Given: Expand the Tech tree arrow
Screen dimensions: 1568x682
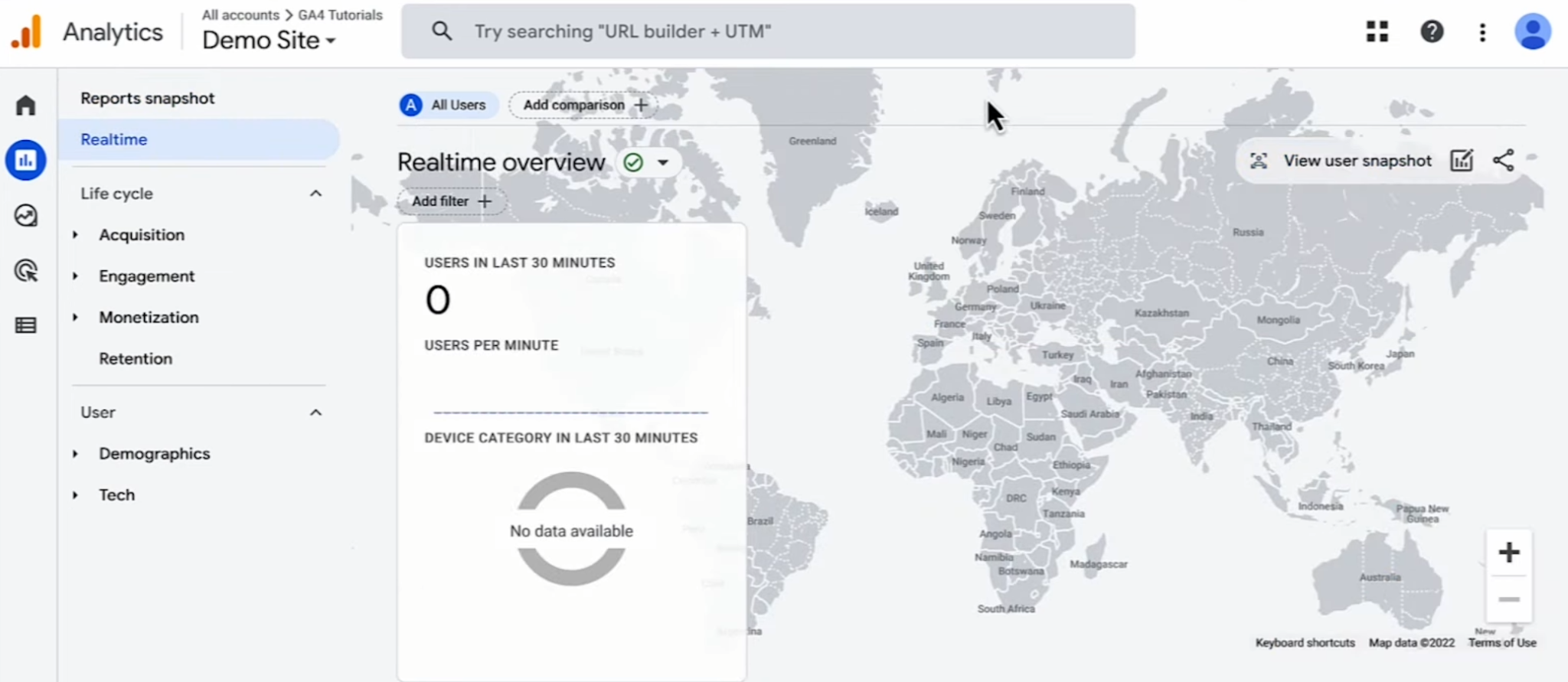Looking at the screenshot, I should (75, 495).
